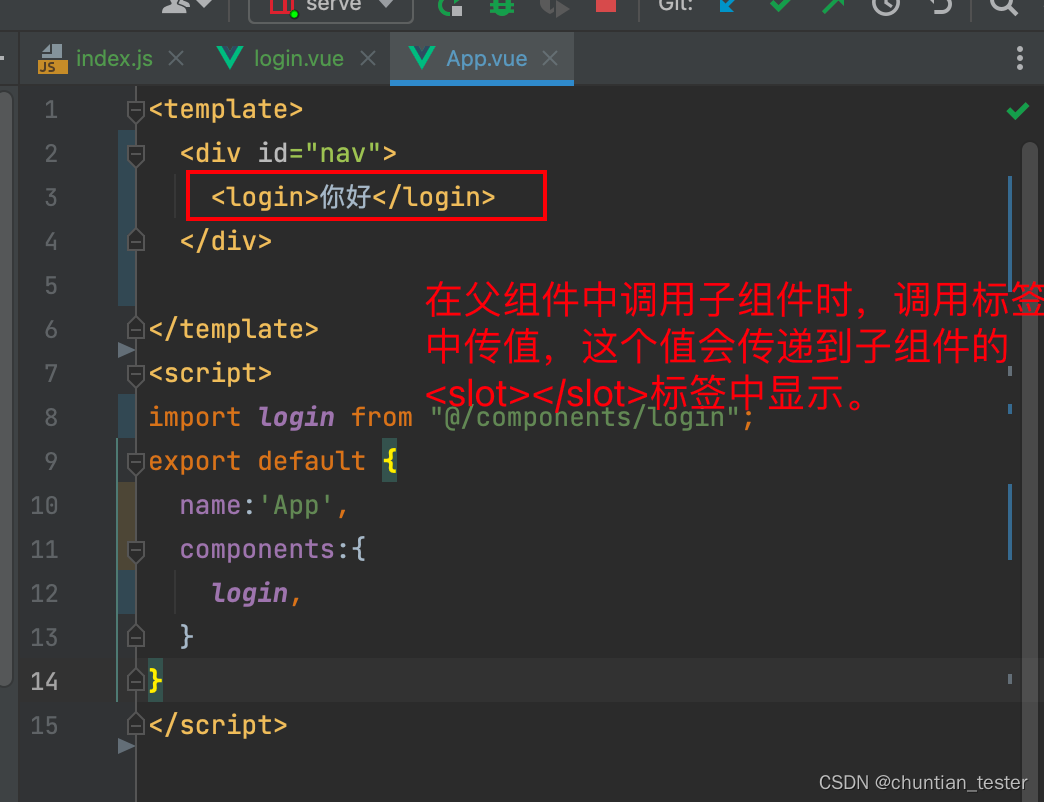Screen dimensions: 1044x802
Task: Stop the running process with red square
Action: click(605, 5)
